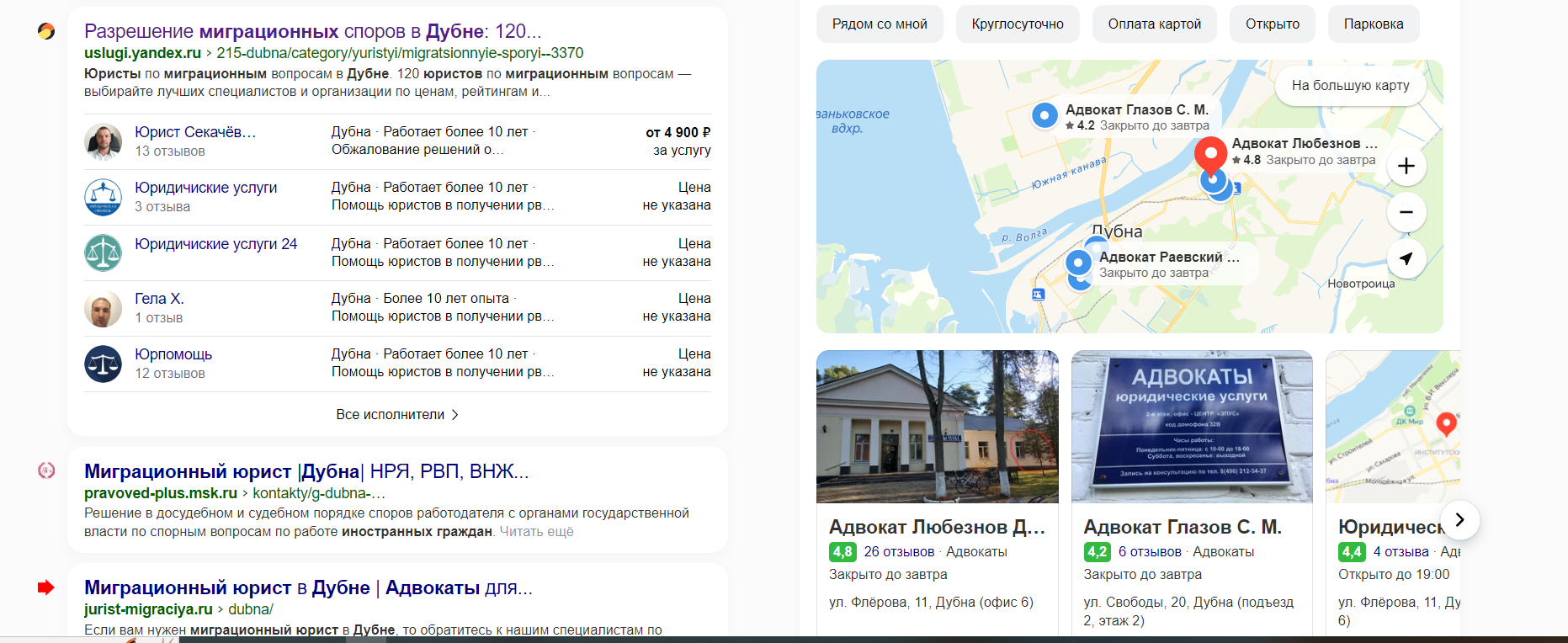Click the blue map marker for Адвокат Раевский
Image resolution: width=1568 pixels, height=643 pixels.
[x=1078, y=263]
